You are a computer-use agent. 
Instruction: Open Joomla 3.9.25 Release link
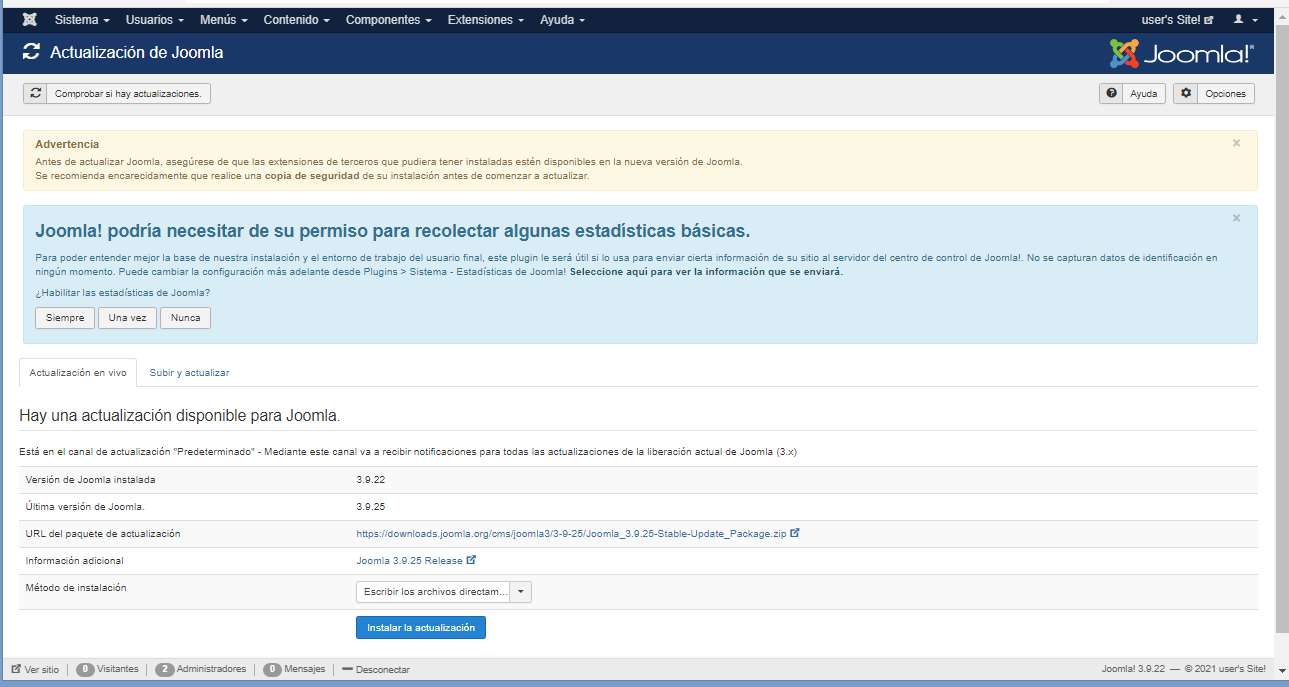[409, 561]
